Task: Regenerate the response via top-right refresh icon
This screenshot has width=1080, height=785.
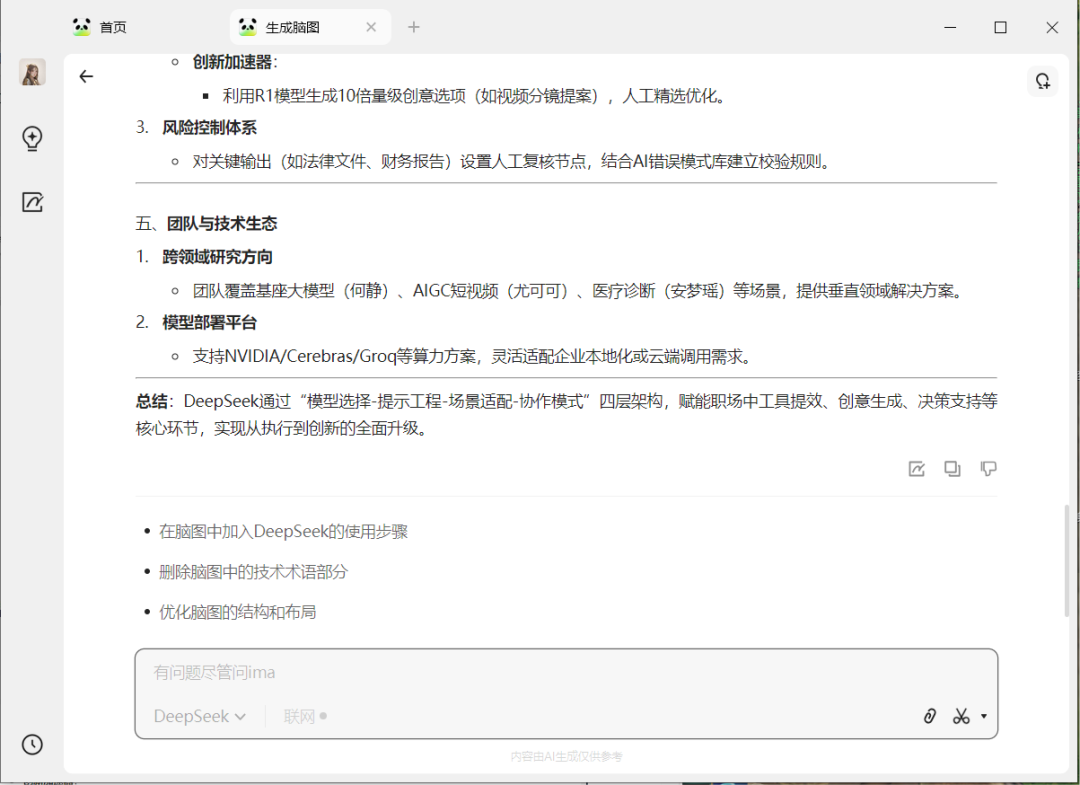Action: 1043,81
